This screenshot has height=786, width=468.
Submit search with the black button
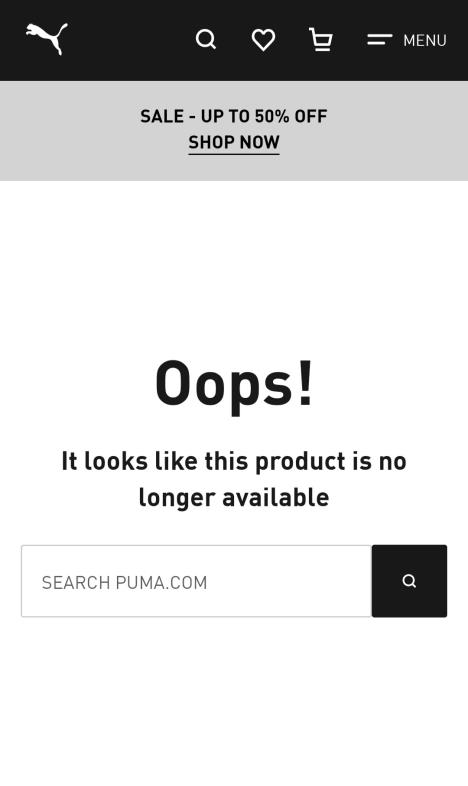point(409,581)
